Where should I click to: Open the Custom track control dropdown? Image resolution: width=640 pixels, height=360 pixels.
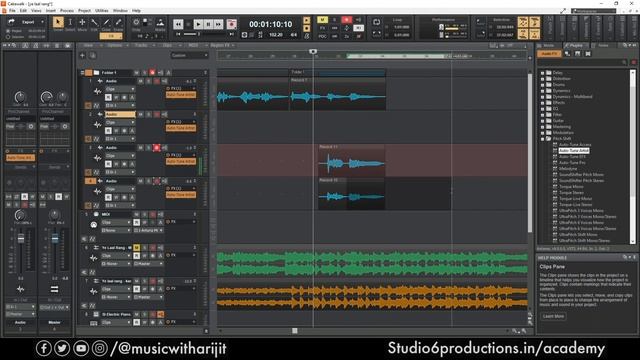[189, 55]
